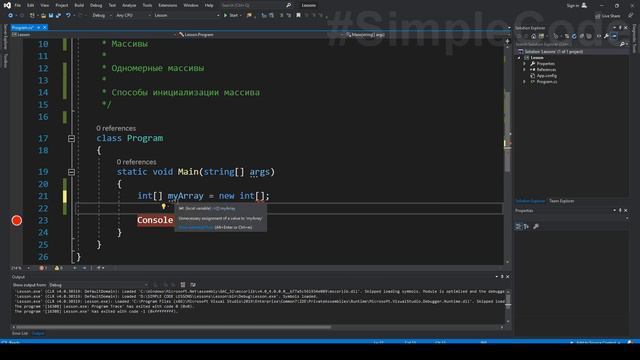This screenshot has height=360, width=640.
Task: Open the Lesson project navigation dropdown
Action: point(94,35)
